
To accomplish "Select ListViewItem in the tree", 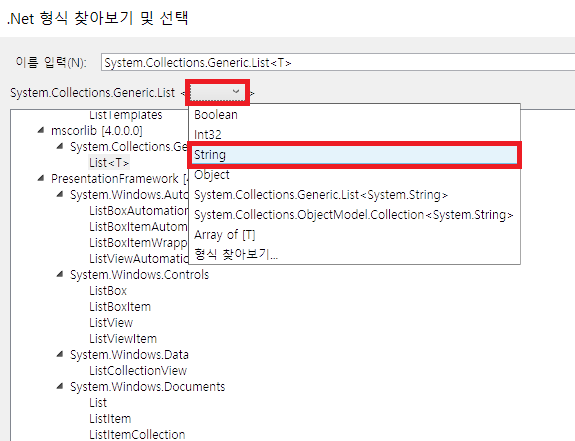I will coord(123,339).
